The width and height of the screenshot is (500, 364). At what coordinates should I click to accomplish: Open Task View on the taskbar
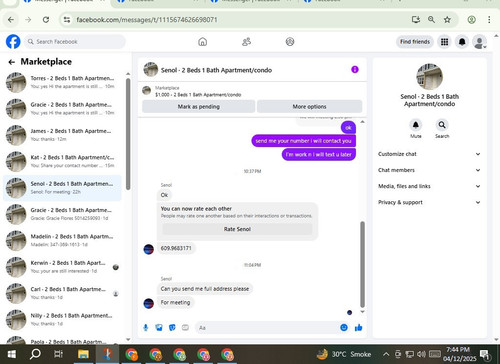coord(58,354)
